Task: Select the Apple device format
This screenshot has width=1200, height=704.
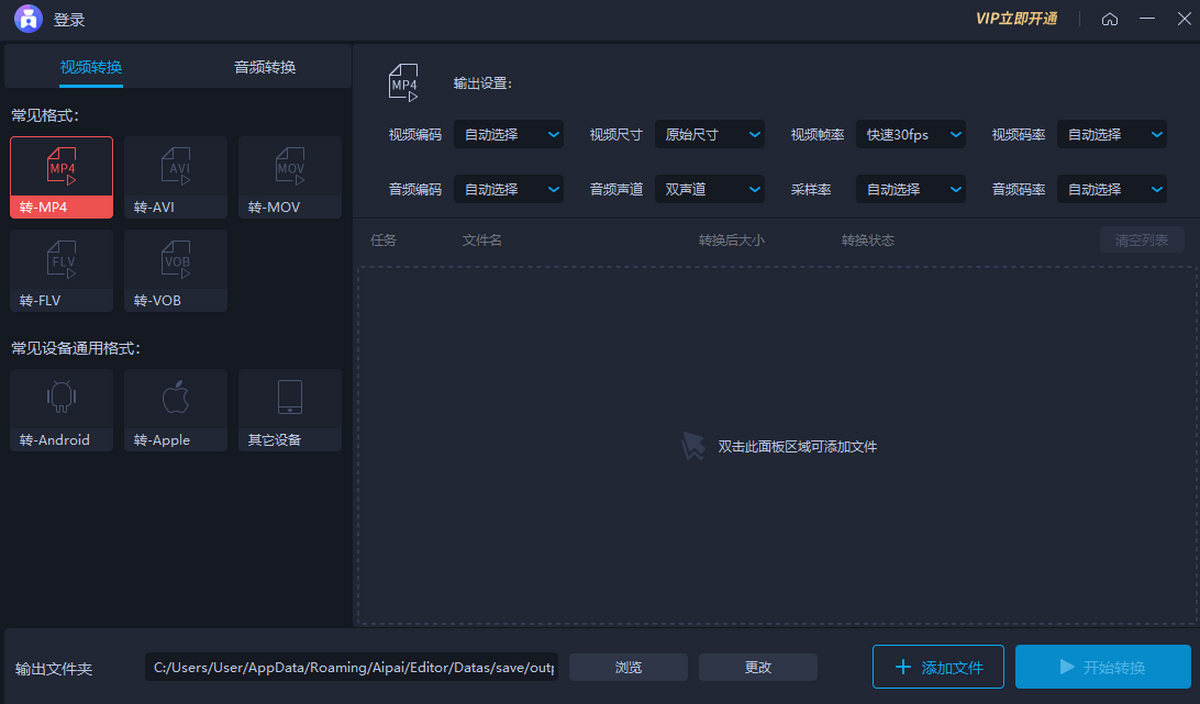Action: tap(176, 410)
